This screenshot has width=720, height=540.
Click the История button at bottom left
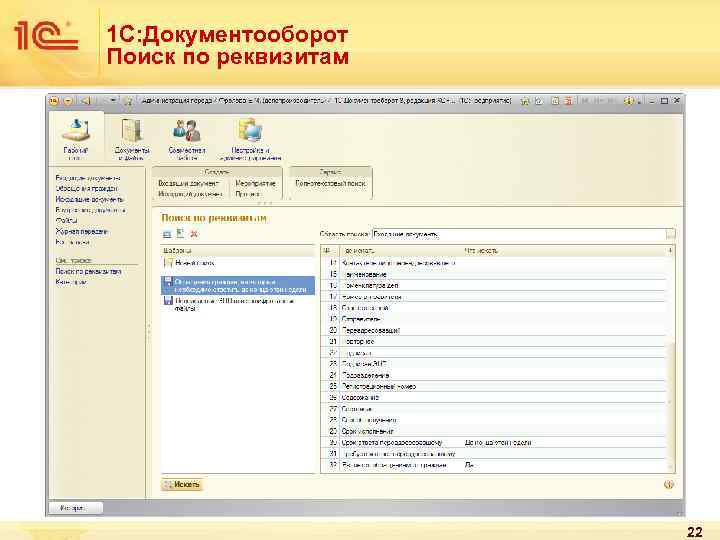[x=76, y=508]
